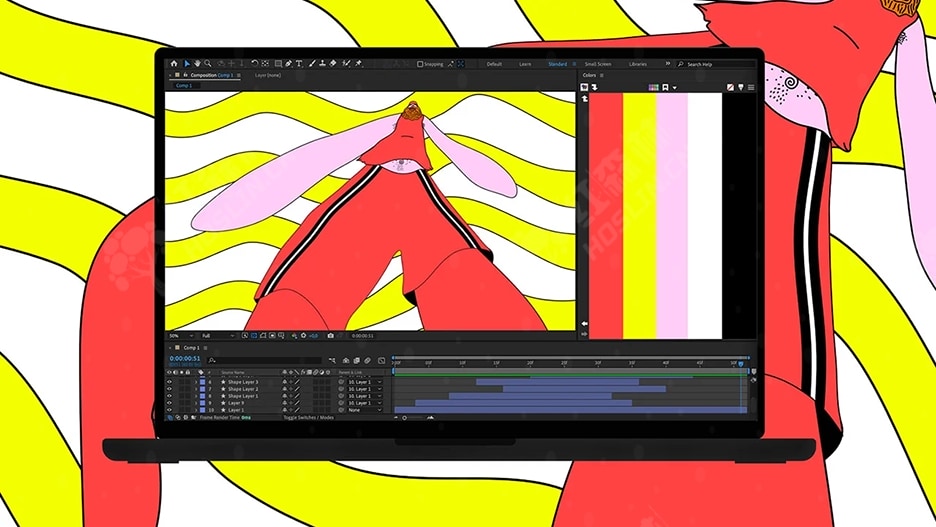This screenshot has height=527, width=936.
Task: Click the Comp 1 breadcrumb above the viewer
Action: coord(184,85)
